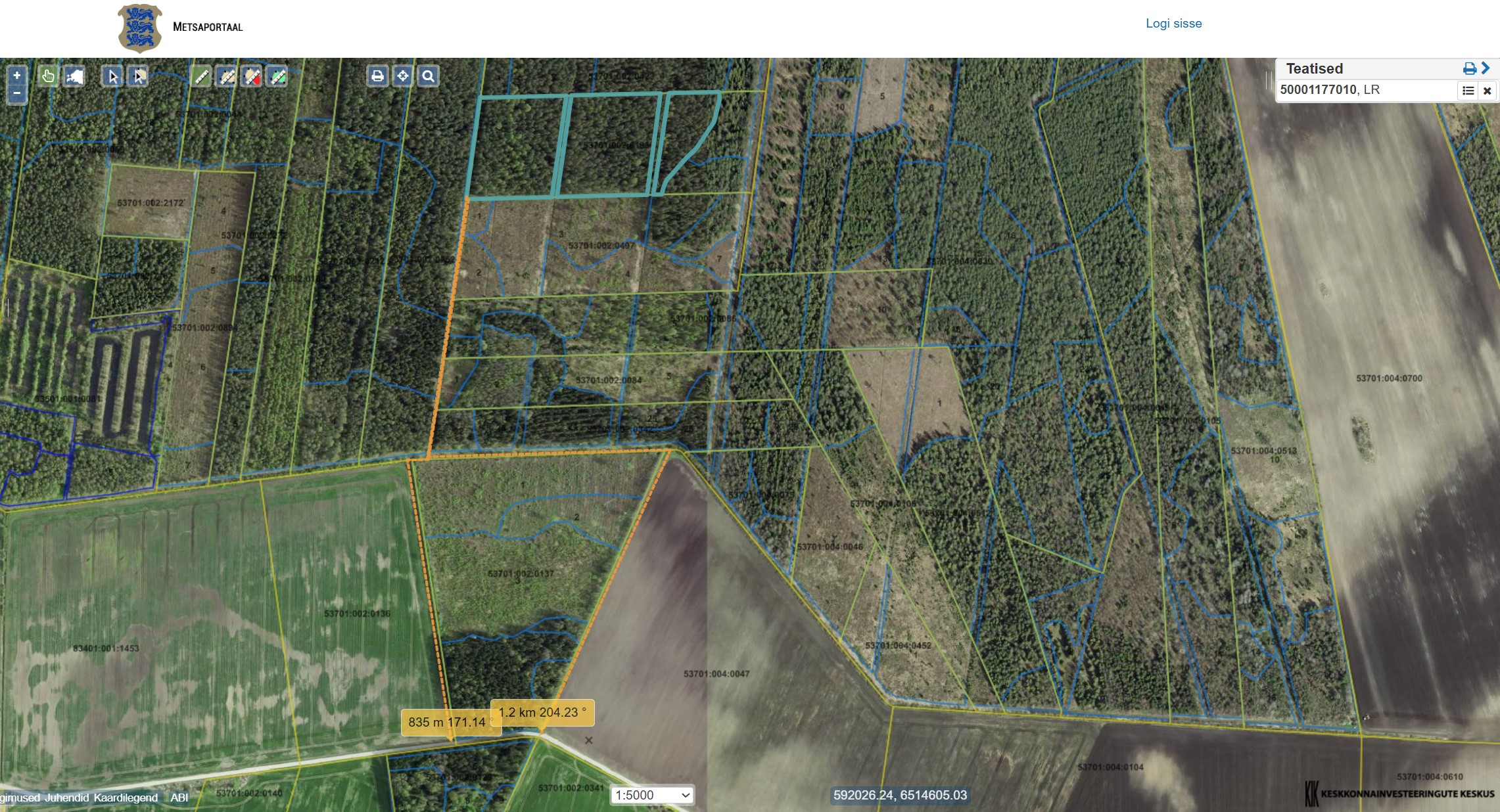The image size is (1500, 812).
Task: Activate the pan hand tool
Action: 48,76
